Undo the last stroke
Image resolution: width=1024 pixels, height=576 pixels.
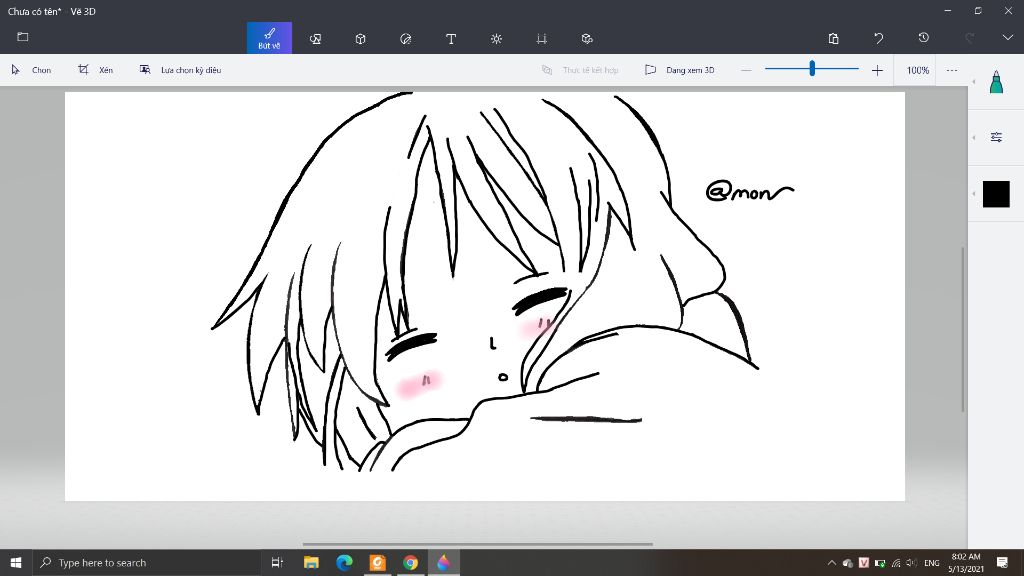(x=878, y=39)
